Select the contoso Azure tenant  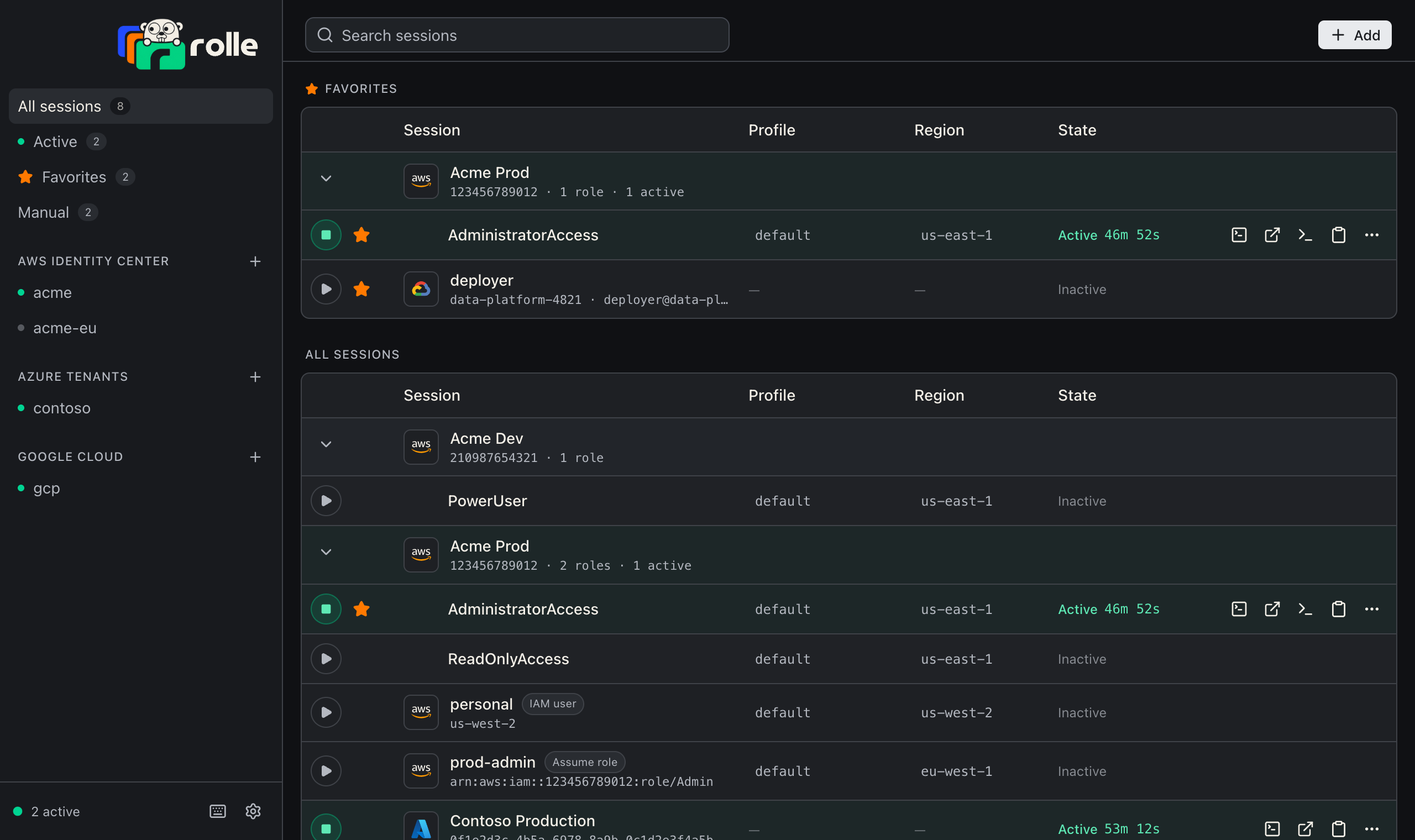click(x=141, y=408)
